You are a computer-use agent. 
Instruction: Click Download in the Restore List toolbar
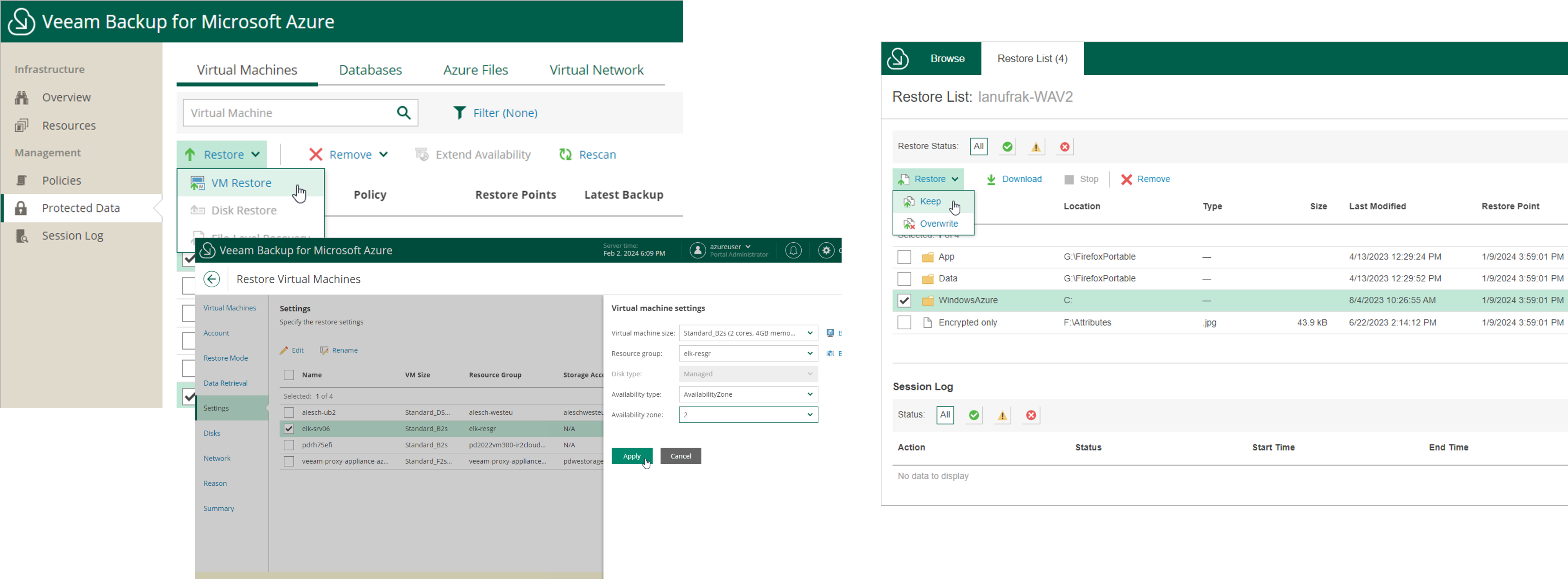tap(1014, 179)
